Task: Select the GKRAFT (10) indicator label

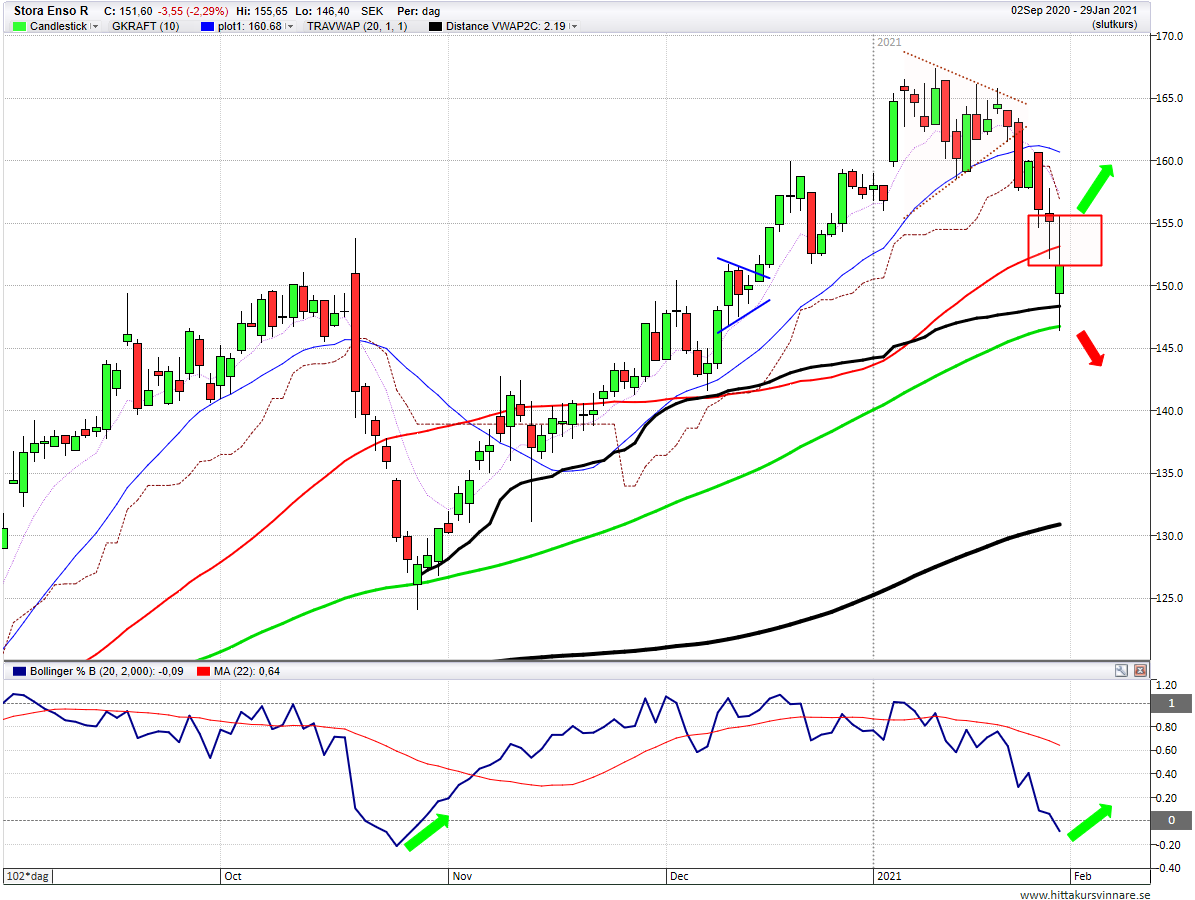Action: pyautogui.click(x=146, y=26)
